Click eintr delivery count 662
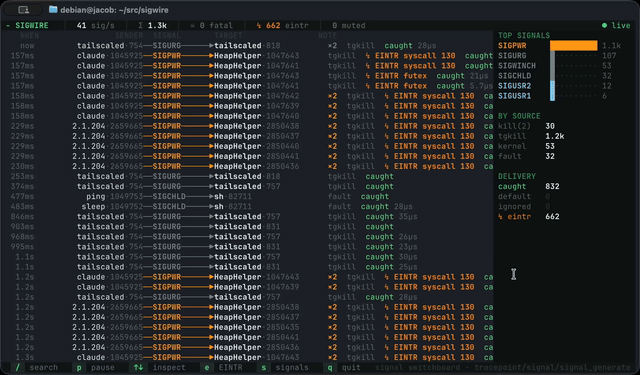The width and height of the screenshot is (640, 375). [x=552, y=217]
